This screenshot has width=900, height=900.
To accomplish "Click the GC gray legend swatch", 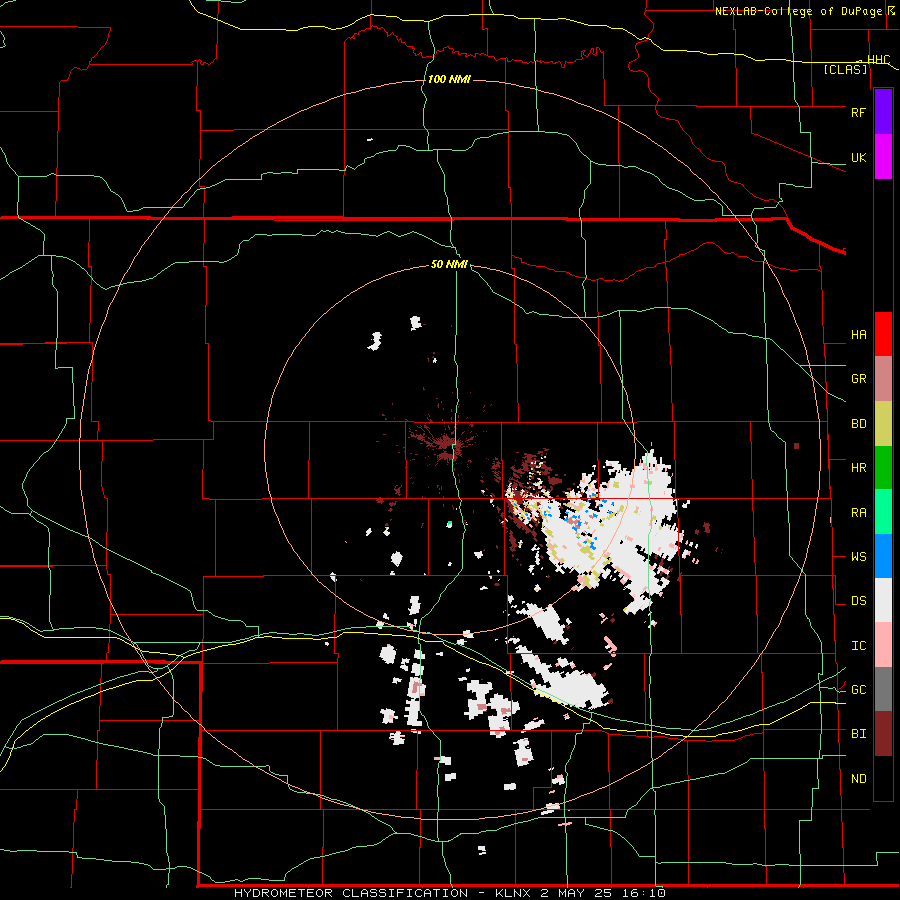I will (x=883, y=689).
